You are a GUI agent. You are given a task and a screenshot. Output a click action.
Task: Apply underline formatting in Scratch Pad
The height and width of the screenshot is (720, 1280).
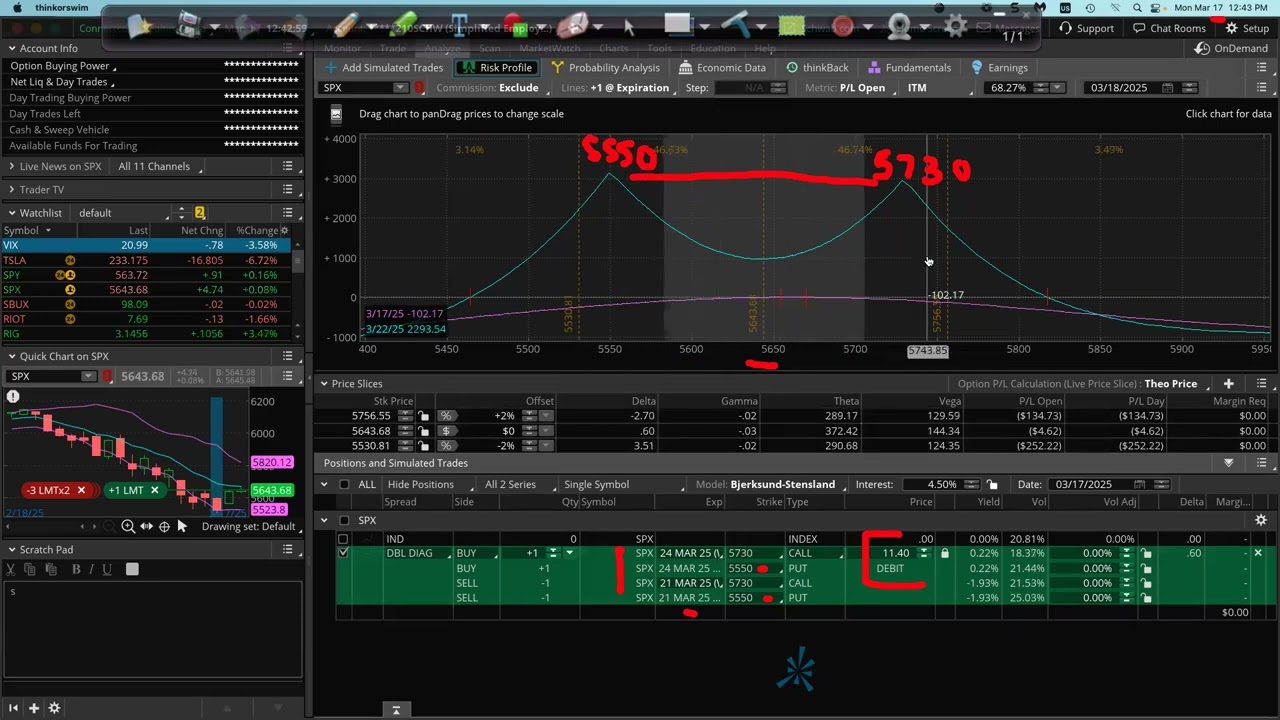105,569
